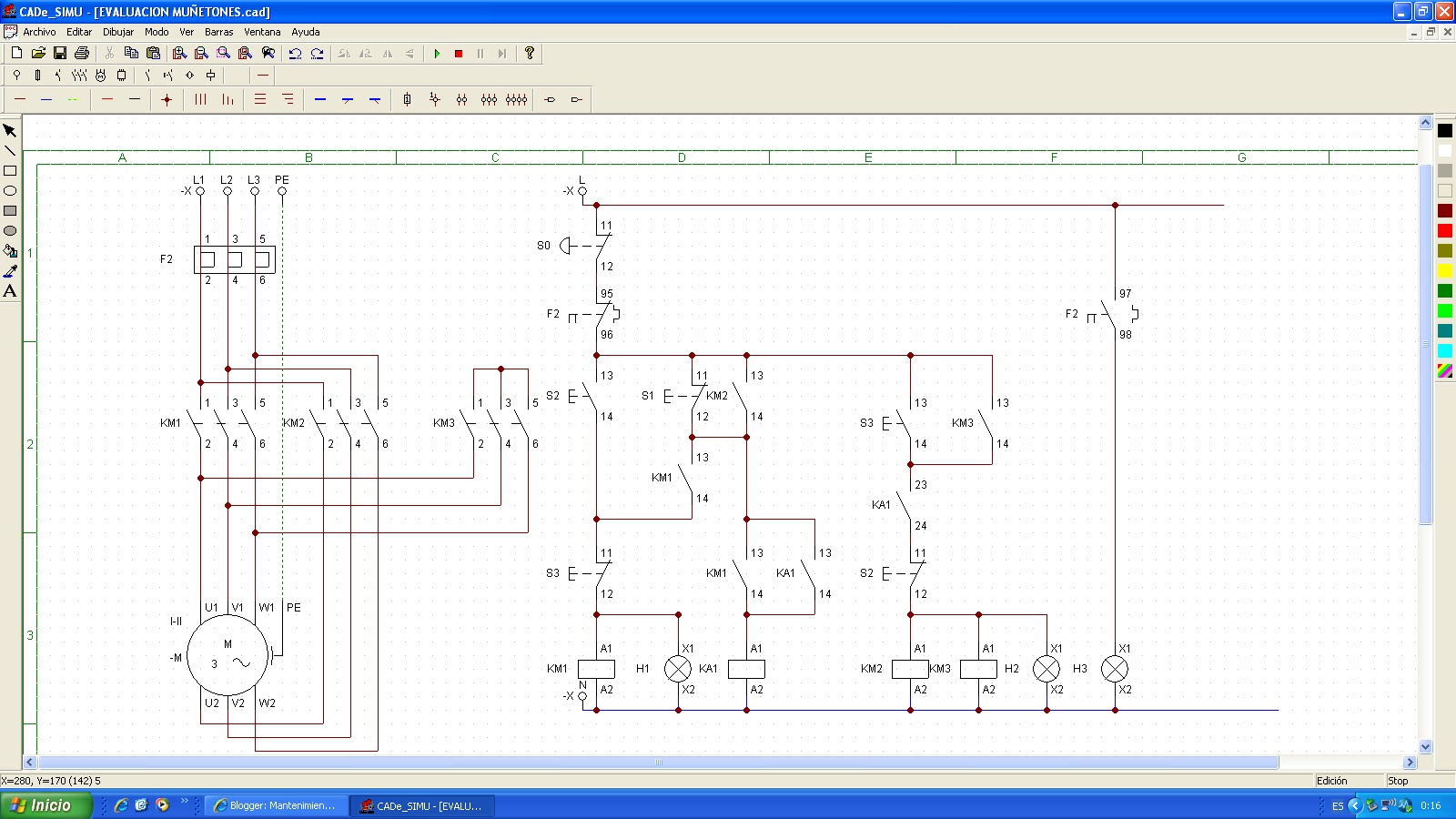Switch to the Blogger taskbar window
The image size is (1456, 819).
(277, 805)
